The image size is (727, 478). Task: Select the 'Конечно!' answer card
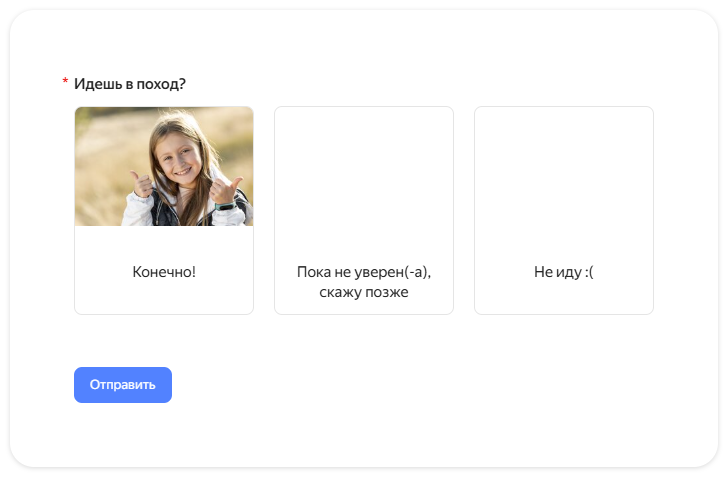(x=164, y=210)
